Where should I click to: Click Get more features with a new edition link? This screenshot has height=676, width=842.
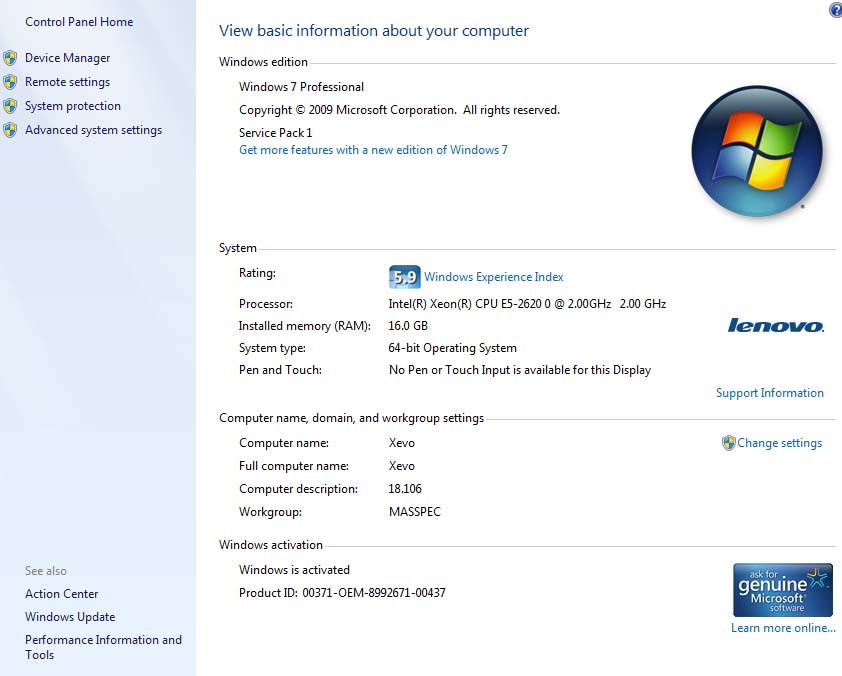[x=373, y=150]
